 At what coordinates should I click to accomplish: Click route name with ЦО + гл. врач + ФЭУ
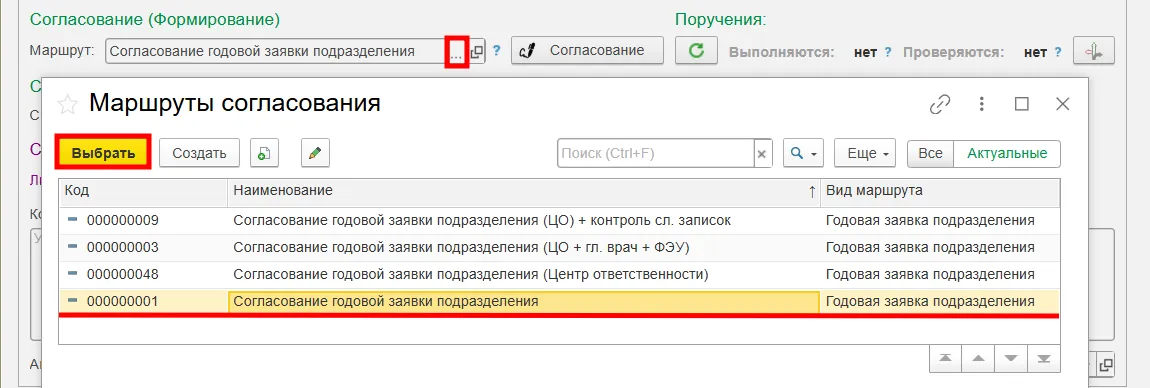[461, 247]
